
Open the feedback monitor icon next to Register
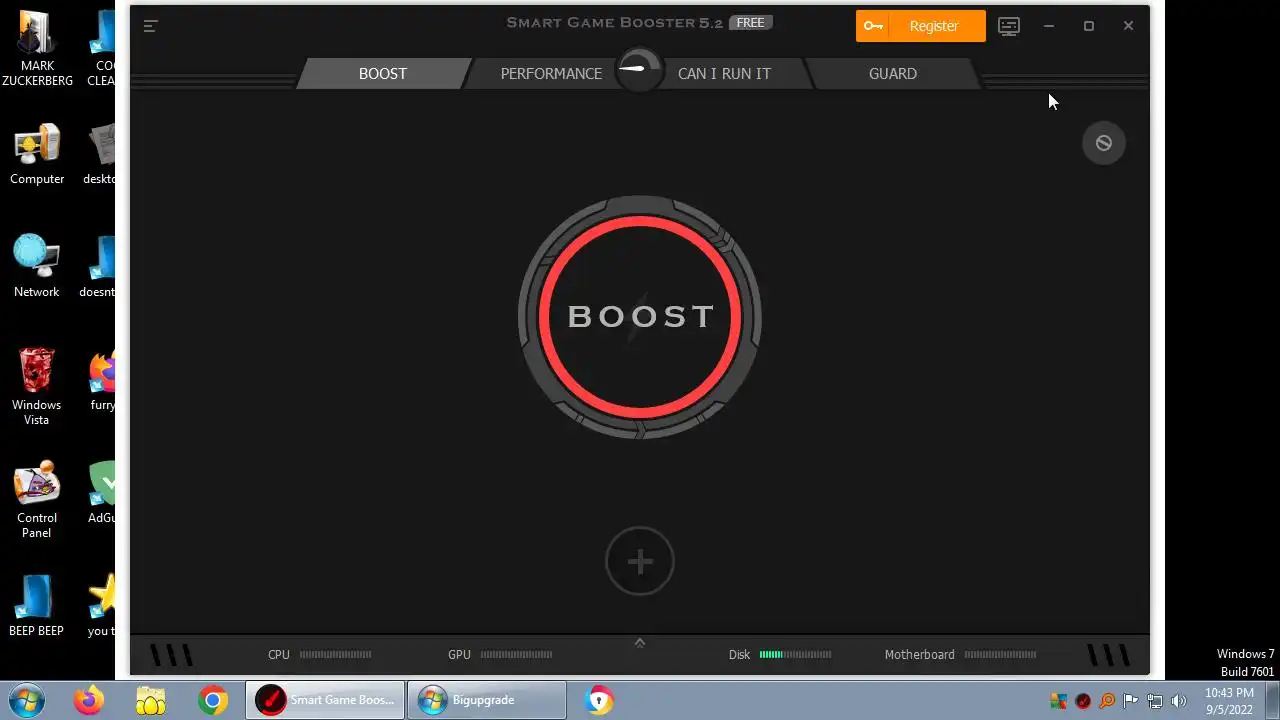coord(1009,26)
